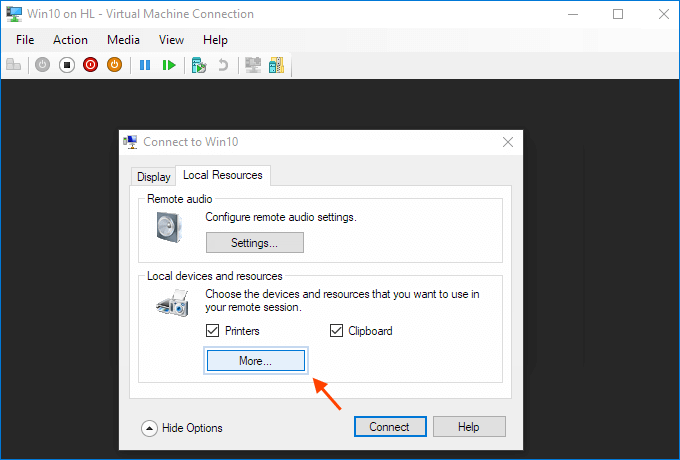Viewport: 680px width, 460px height.
Task: Collapse with Hide Options arrow
Action: [149, 428]
